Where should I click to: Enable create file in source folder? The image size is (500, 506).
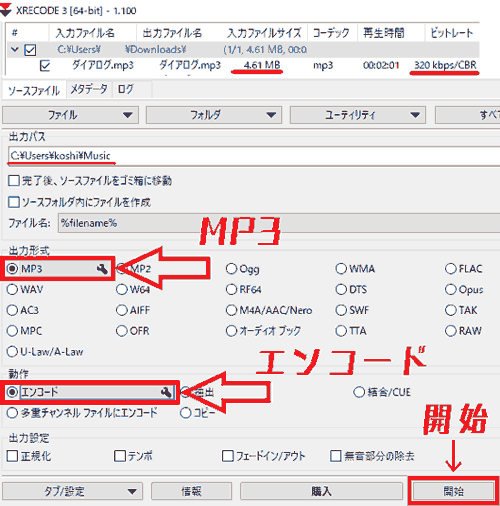click(14, 202)
